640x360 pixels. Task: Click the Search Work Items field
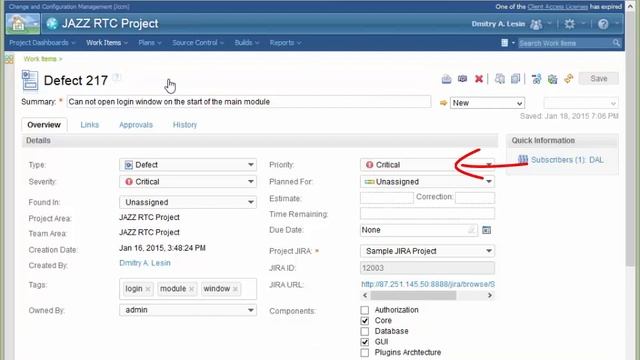[565, 43]
